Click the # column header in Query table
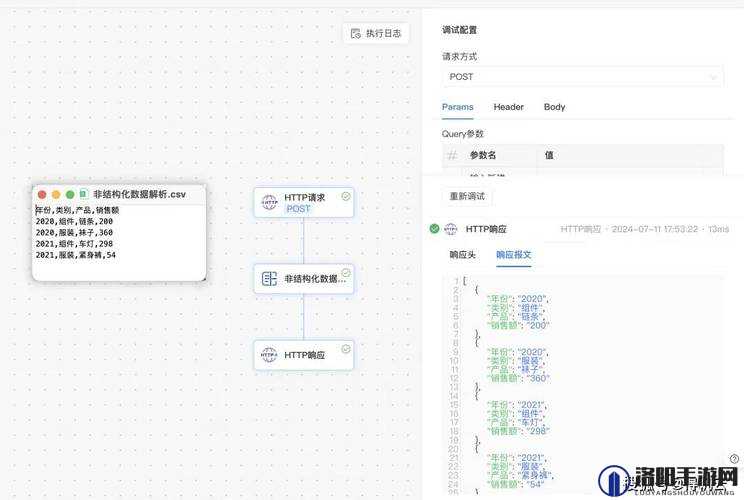 (452, 155)
